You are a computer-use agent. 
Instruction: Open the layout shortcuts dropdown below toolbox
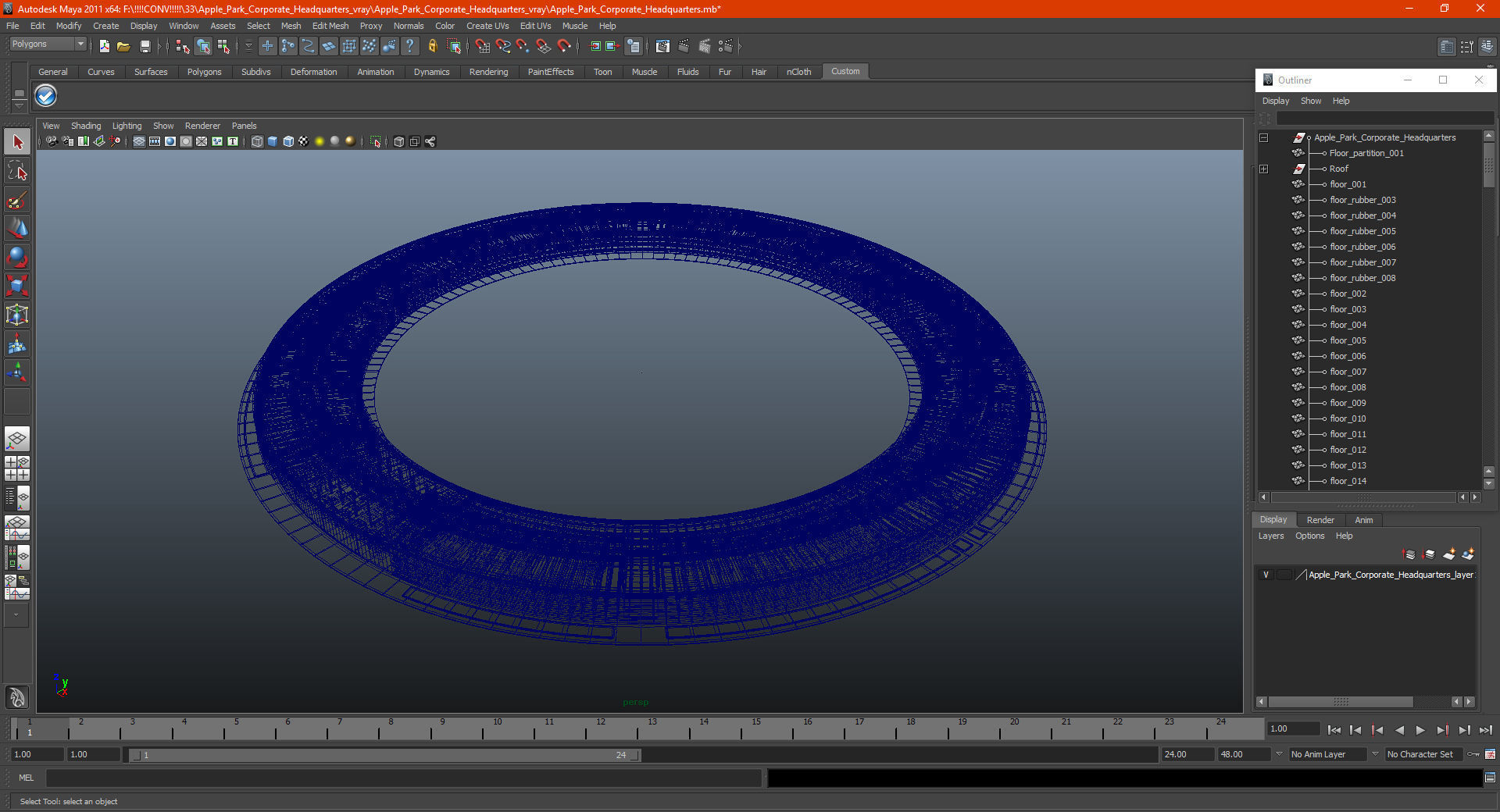[16, 615]
